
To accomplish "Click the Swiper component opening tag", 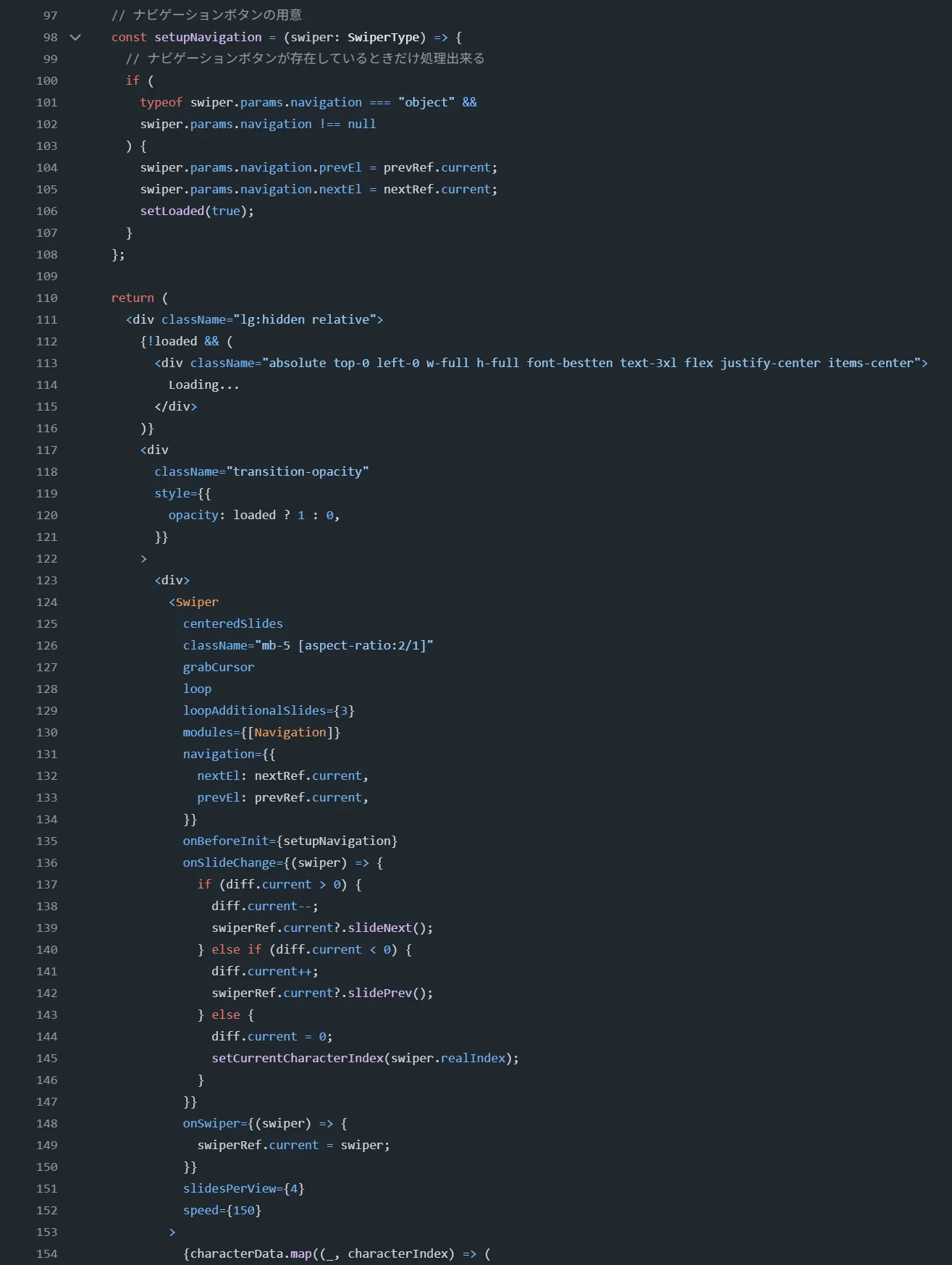I will [x=196, y=602].
